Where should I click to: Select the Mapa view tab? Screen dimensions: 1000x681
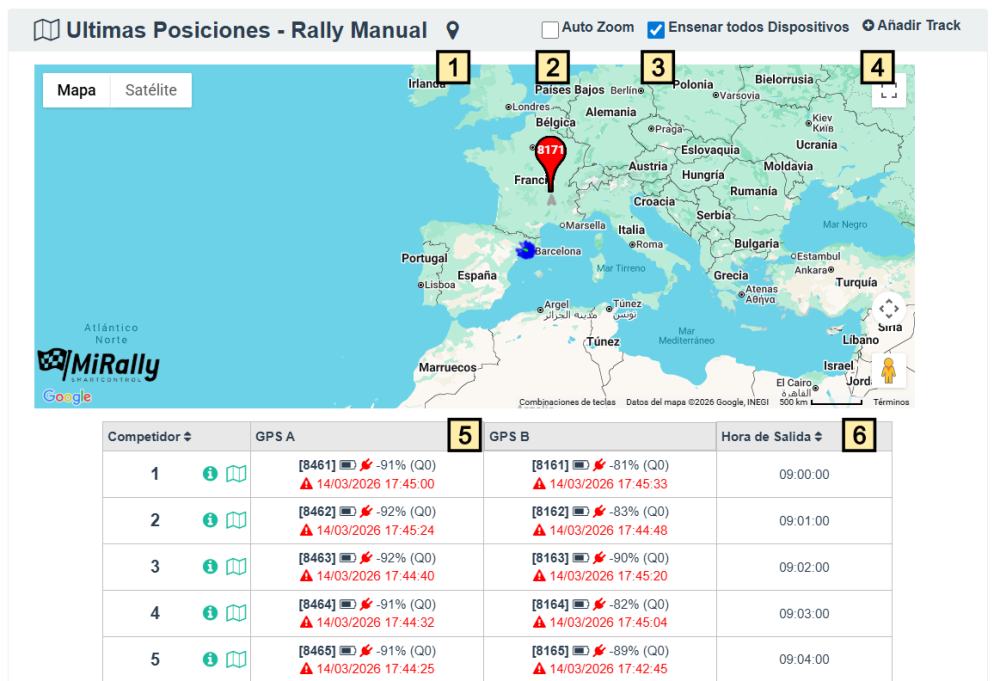coord(77,90)
